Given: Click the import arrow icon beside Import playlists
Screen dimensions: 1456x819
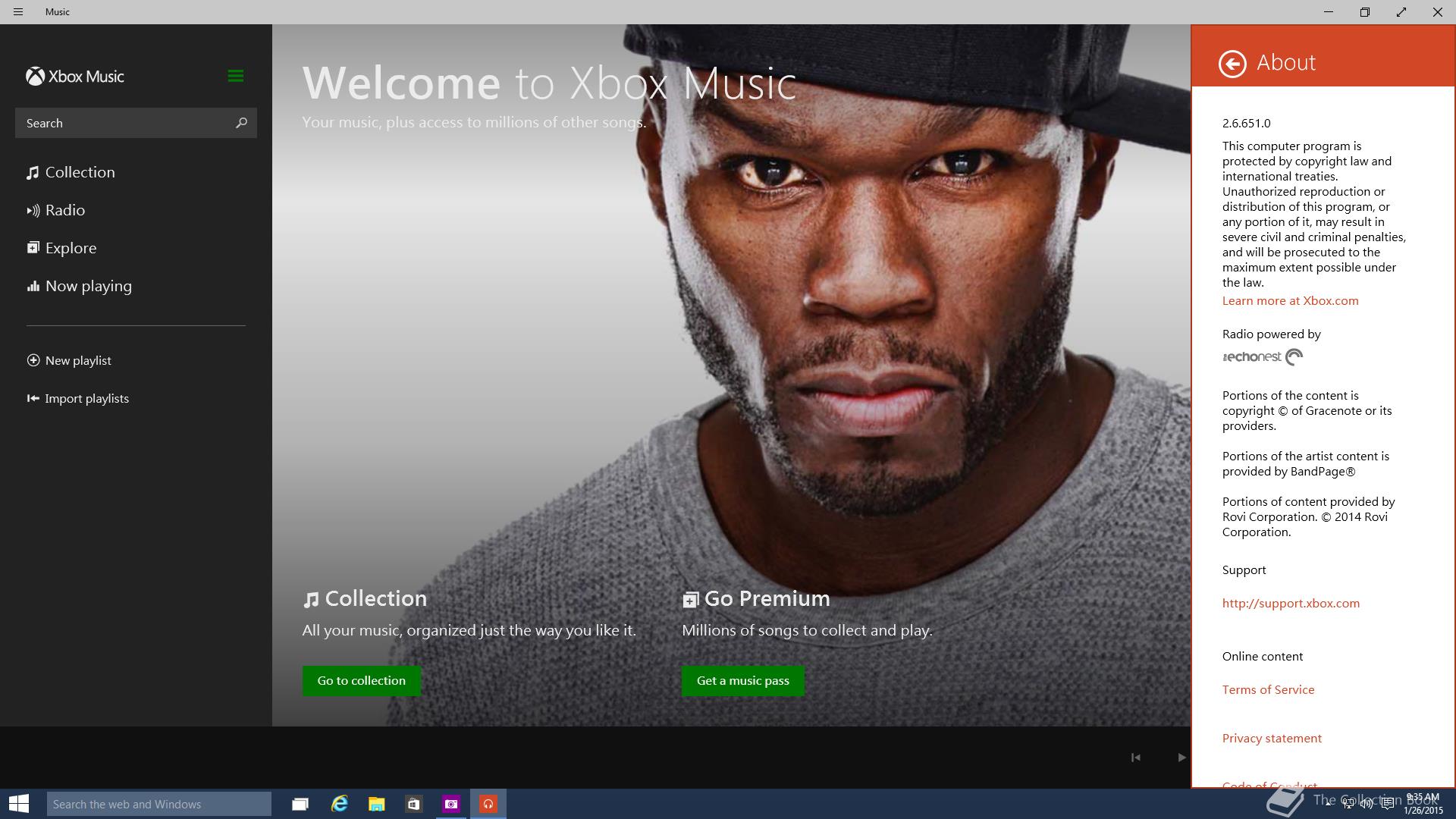Looking at the screenshot, I should coord(33,398).
